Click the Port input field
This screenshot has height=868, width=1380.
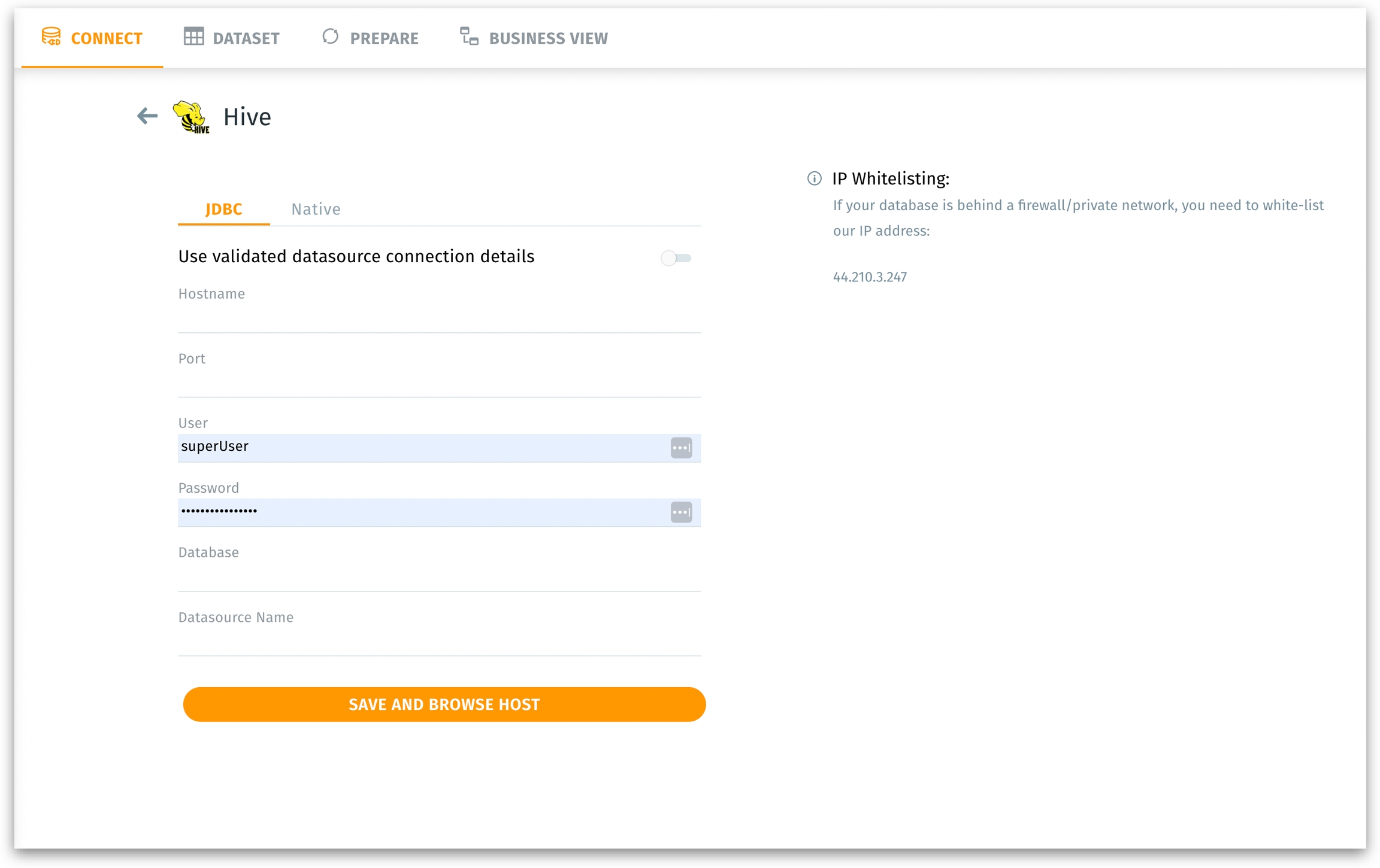[439, 384]
